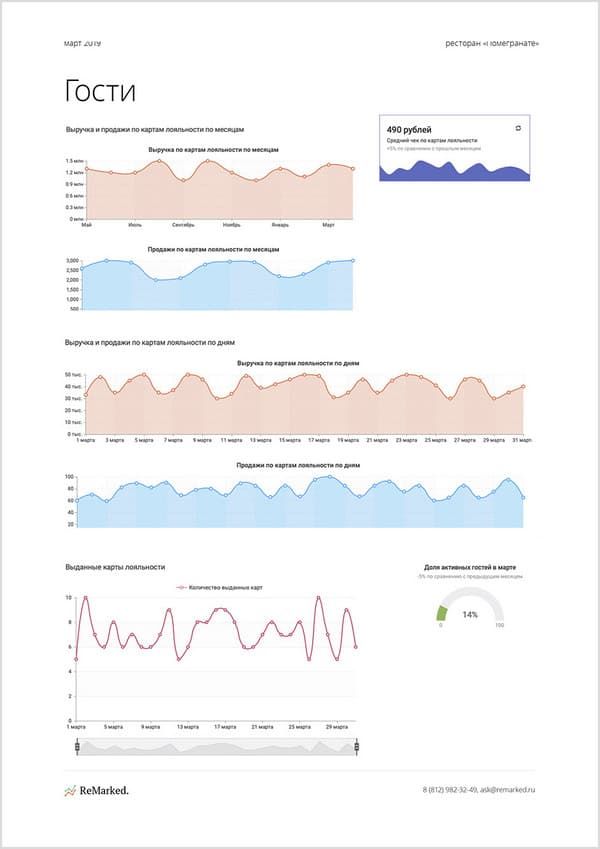Click the first point on daily sales chart
Screen dimensions: 600x849
[77, 500]
